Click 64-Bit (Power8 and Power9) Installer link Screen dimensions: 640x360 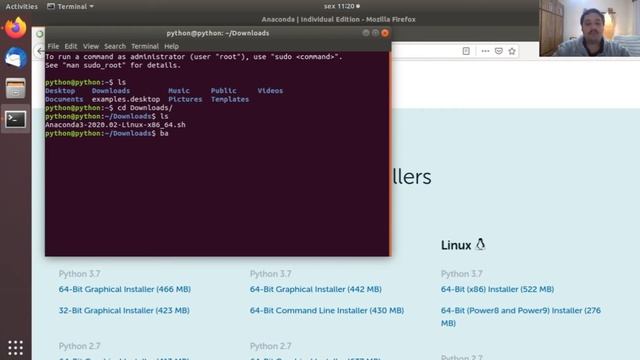tap(520, 316)
